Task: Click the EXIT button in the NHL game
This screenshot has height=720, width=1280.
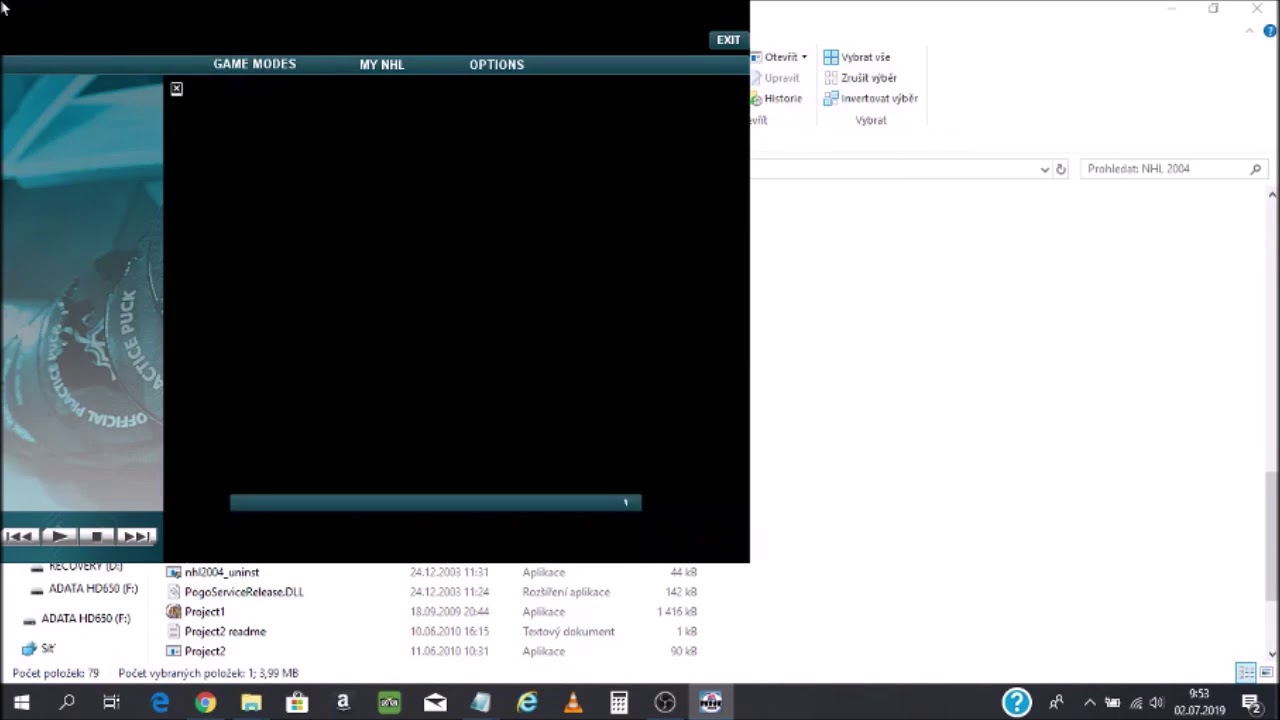Action: click(728, 40)
